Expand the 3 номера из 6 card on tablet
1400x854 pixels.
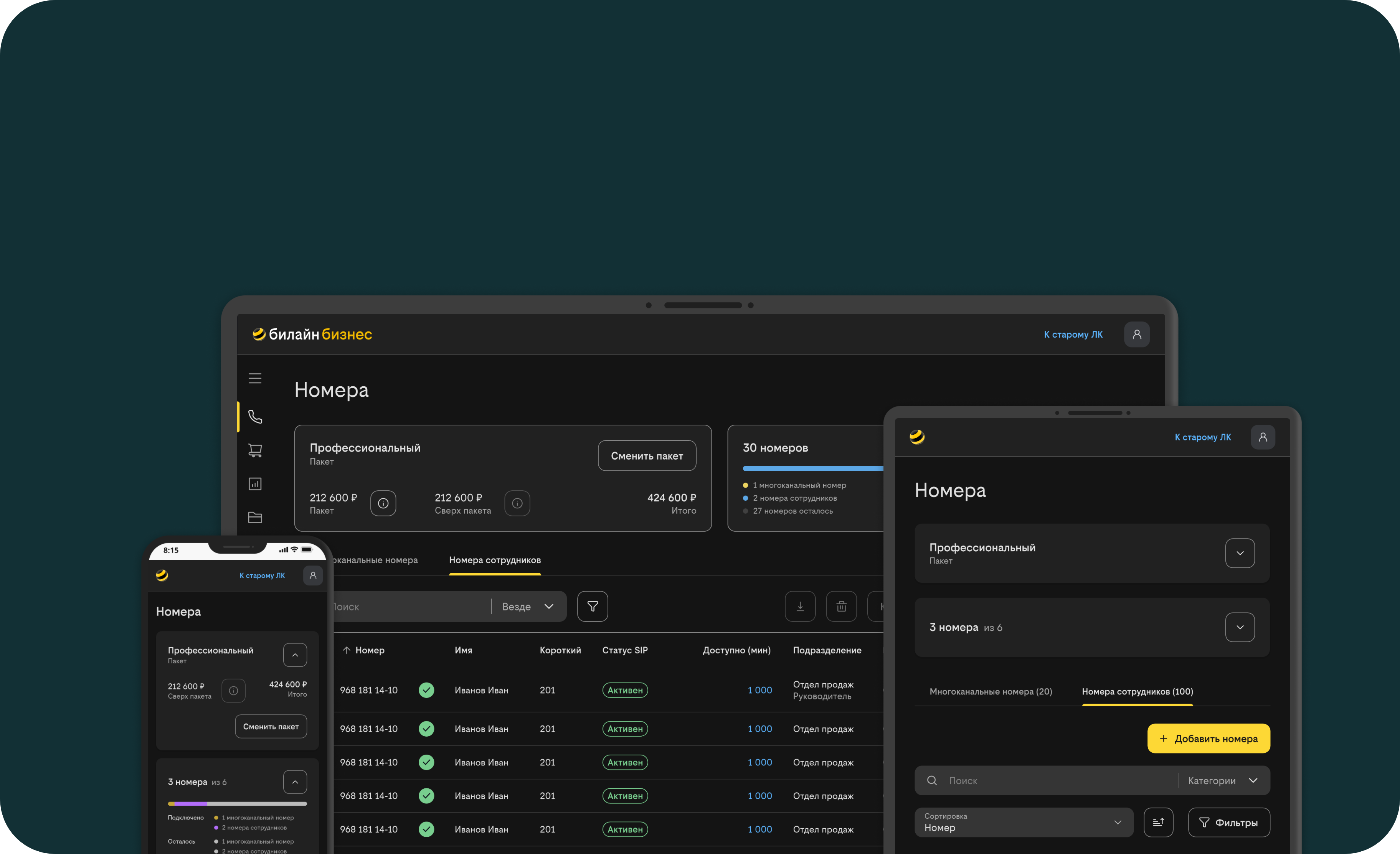click(x=1240, y=627)
